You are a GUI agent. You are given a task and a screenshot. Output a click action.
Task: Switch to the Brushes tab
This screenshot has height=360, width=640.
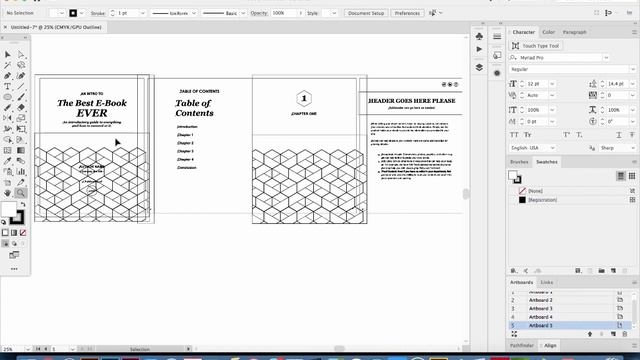[x=519, y=162]
